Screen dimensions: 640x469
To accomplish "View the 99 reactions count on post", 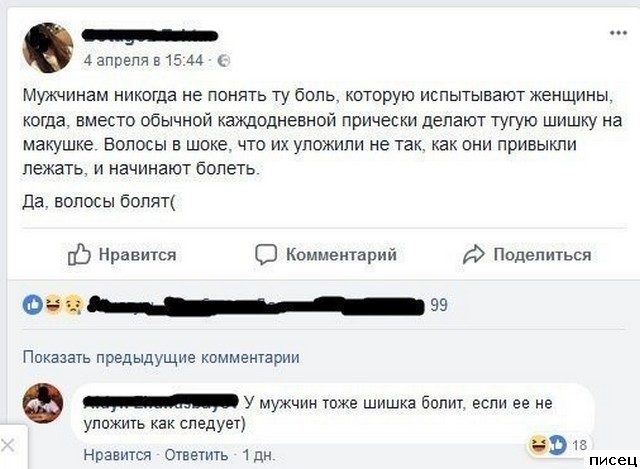I will 438,306.
